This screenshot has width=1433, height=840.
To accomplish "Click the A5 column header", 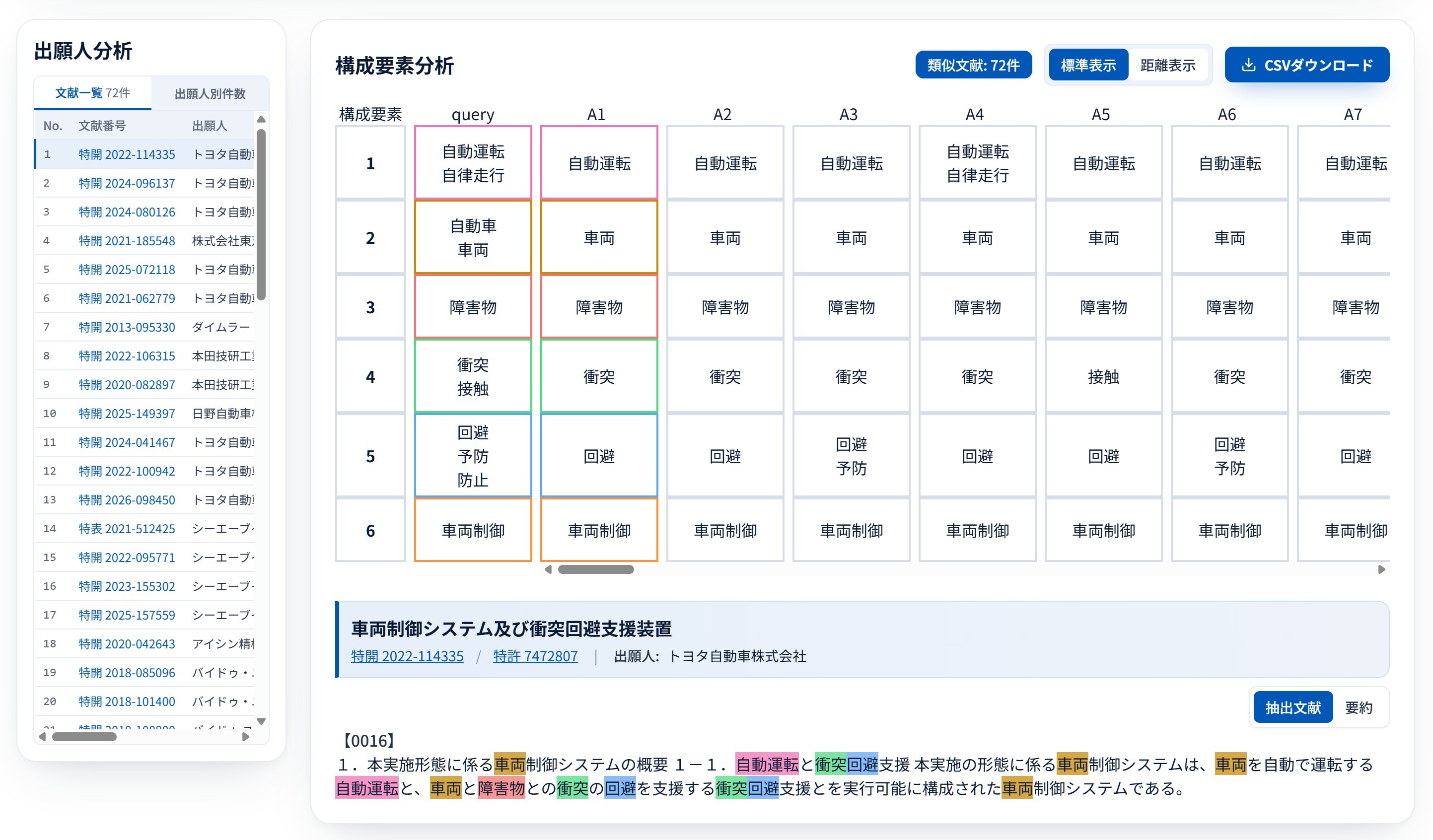I will pos(1101,114).
